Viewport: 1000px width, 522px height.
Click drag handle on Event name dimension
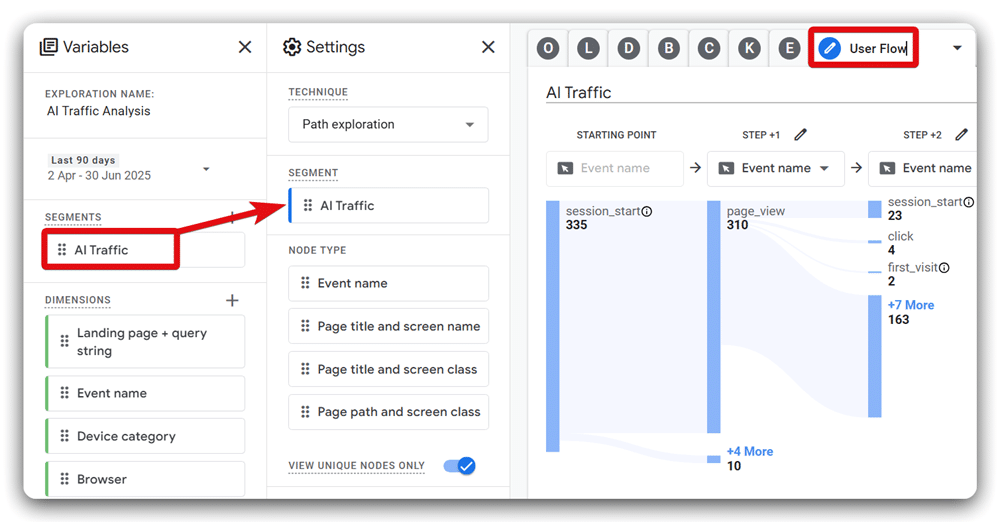[64, 393]
